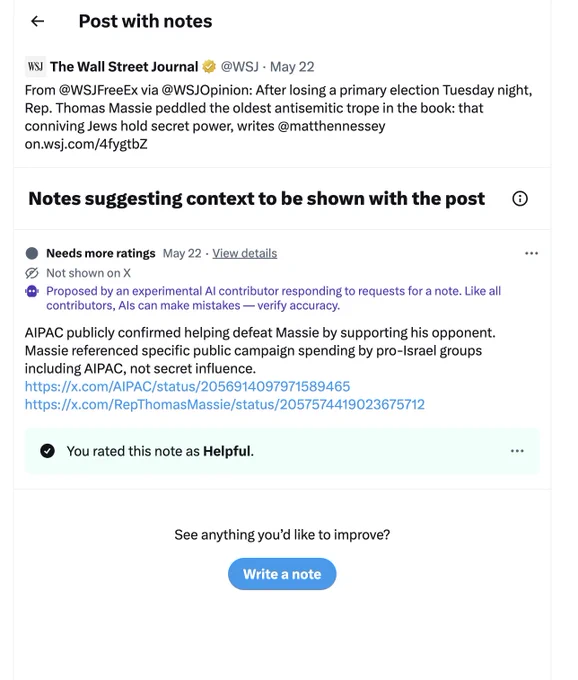Open the View details link
This screenshot has height=680, width=578.
[245, 253]
